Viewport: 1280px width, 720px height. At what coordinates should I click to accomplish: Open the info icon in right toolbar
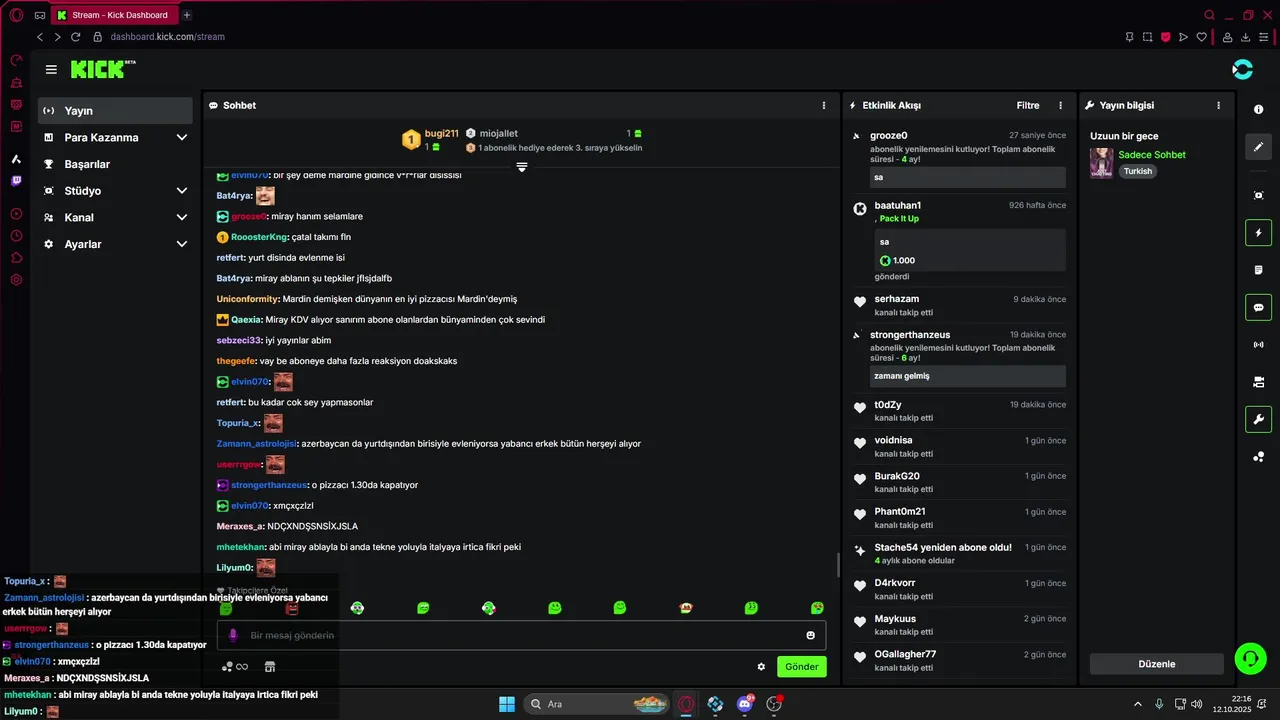[1259, 109]
